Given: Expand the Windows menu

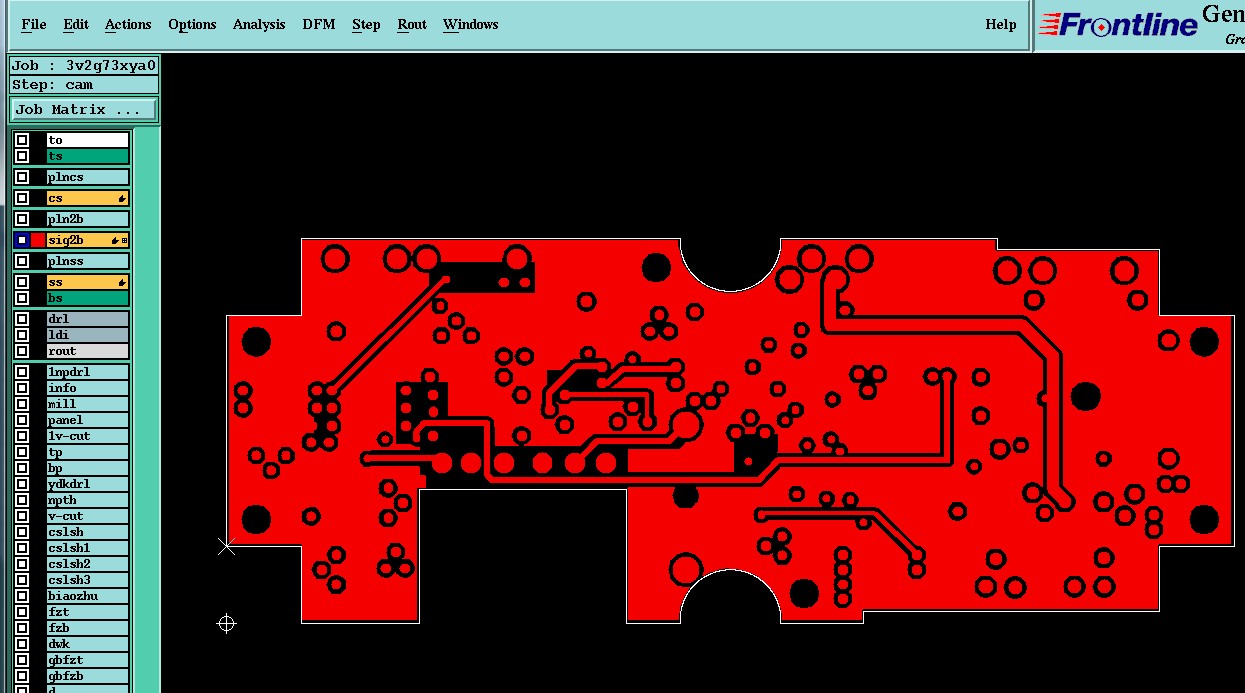Looking at the screenshot, I should [x=470, y=25].
